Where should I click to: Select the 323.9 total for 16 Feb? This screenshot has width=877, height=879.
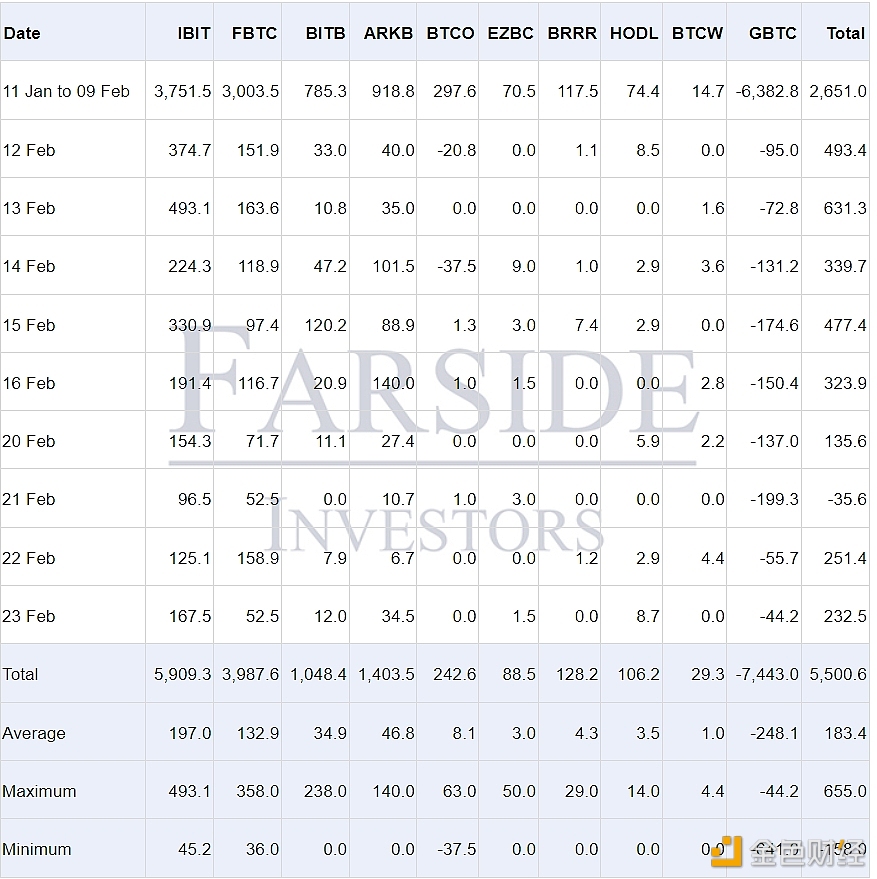(x=845, y=383)
